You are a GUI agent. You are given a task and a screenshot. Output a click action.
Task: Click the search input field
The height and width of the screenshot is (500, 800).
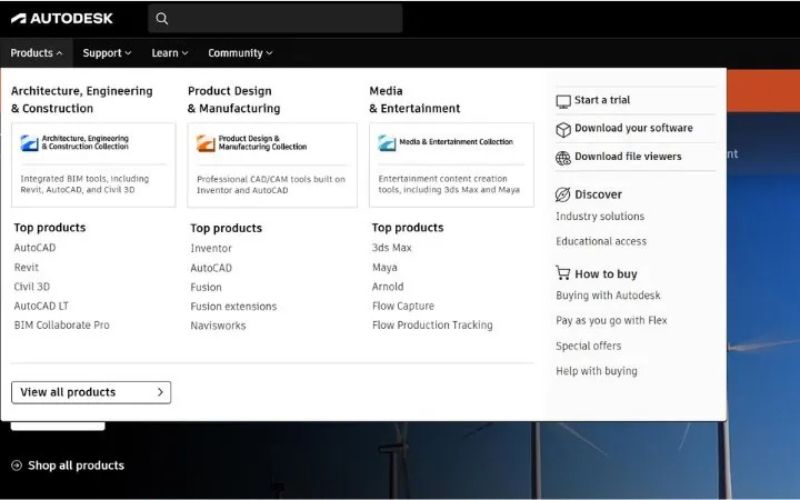275,19
